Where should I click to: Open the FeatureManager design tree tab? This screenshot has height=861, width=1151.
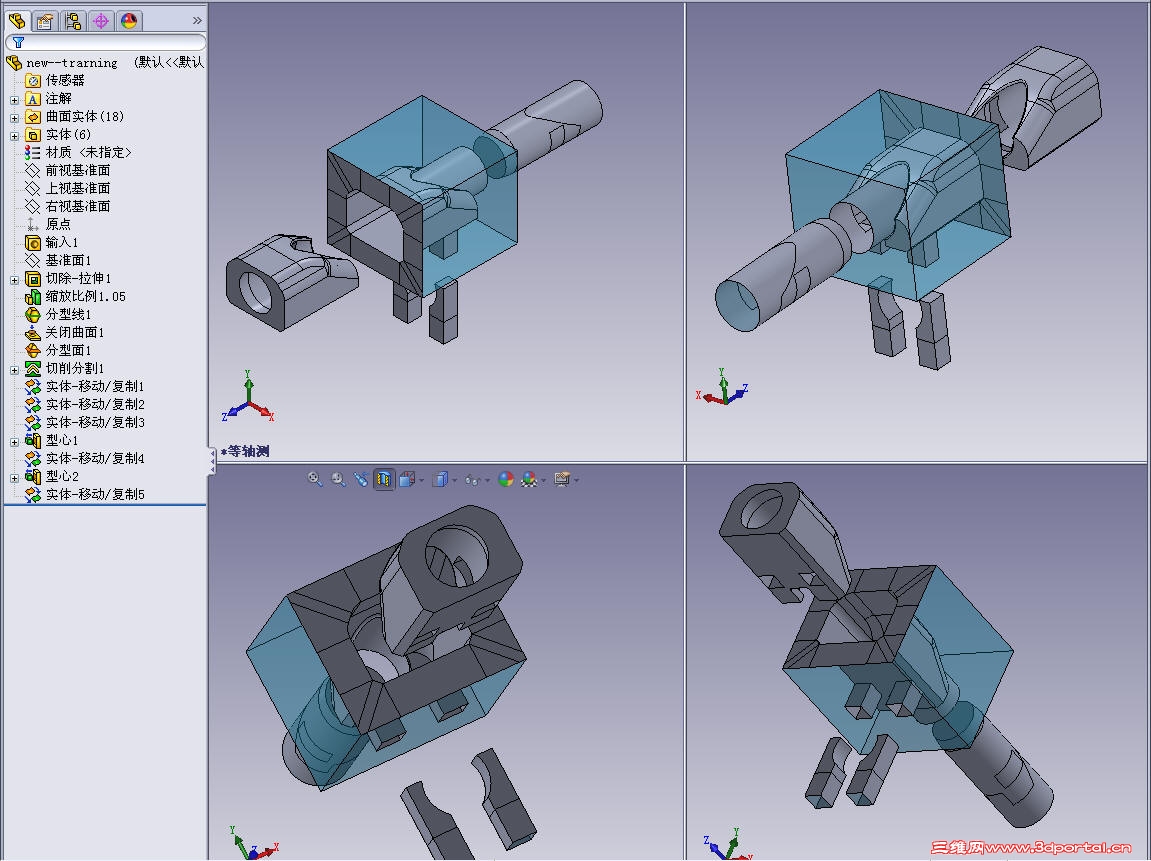pyautogui.click(x=17, y=21)
